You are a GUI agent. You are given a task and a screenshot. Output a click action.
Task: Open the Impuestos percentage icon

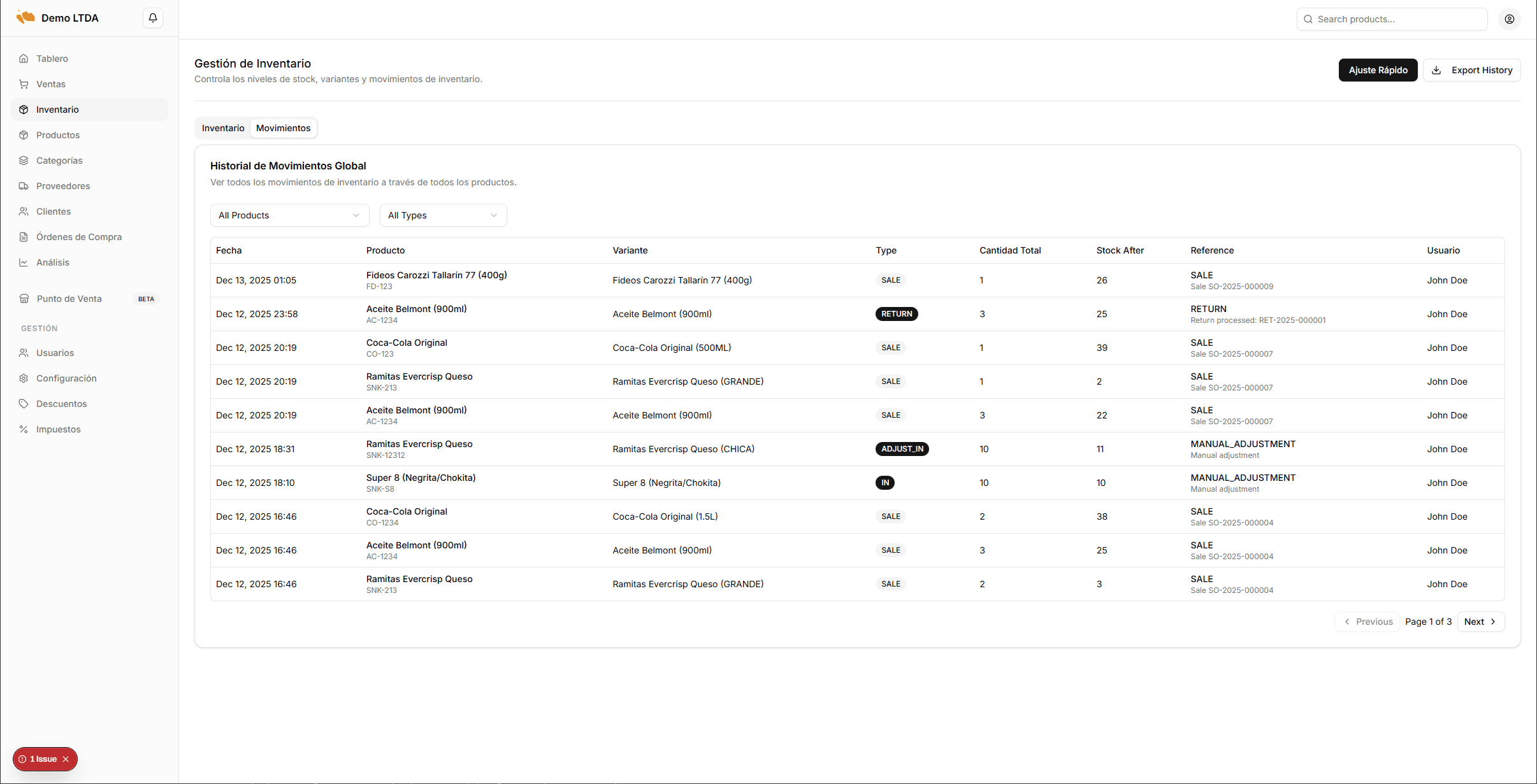(x=24, y=429)
